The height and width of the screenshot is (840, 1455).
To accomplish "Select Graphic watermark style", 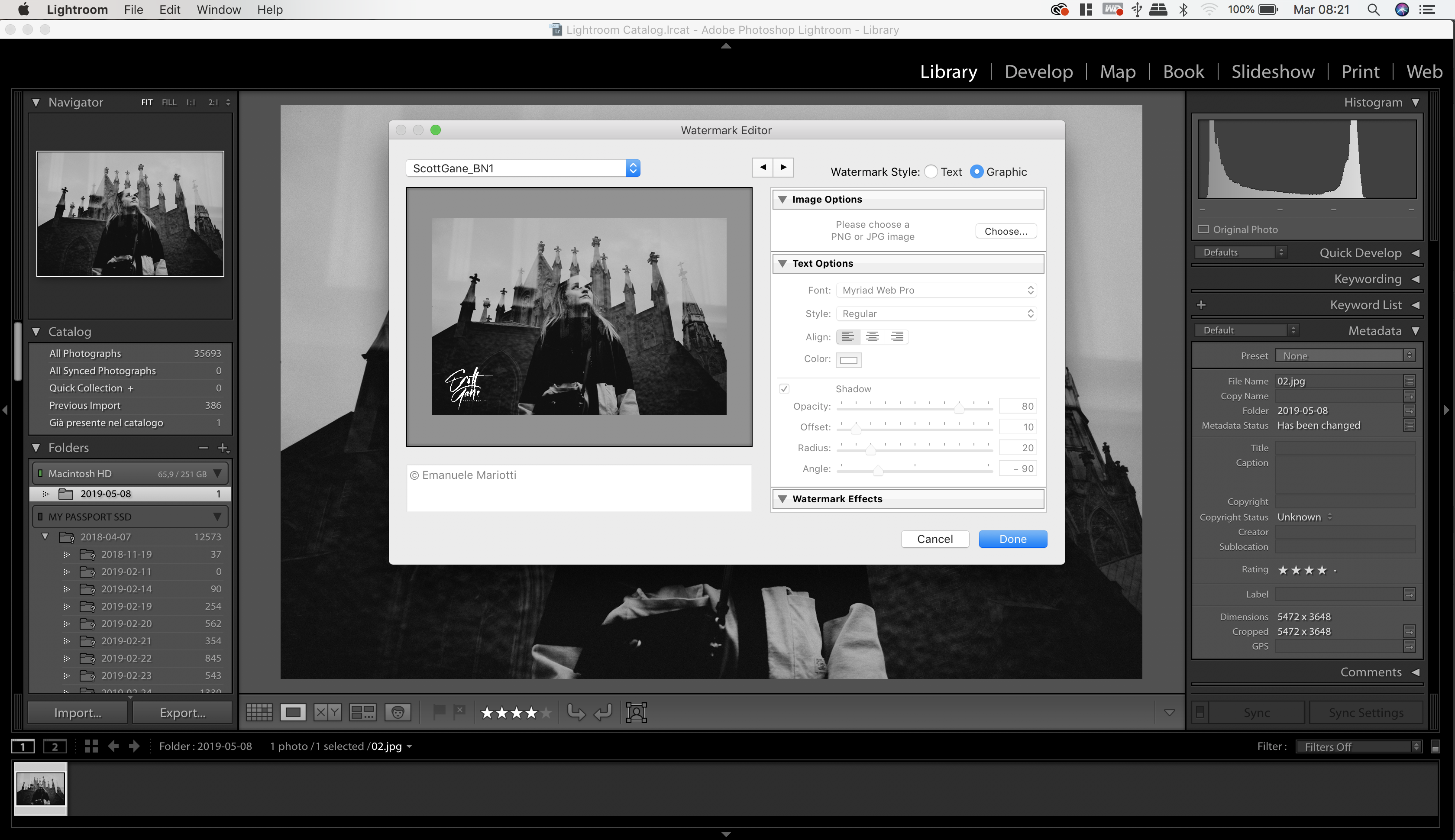I will click(x=976, y=172).
